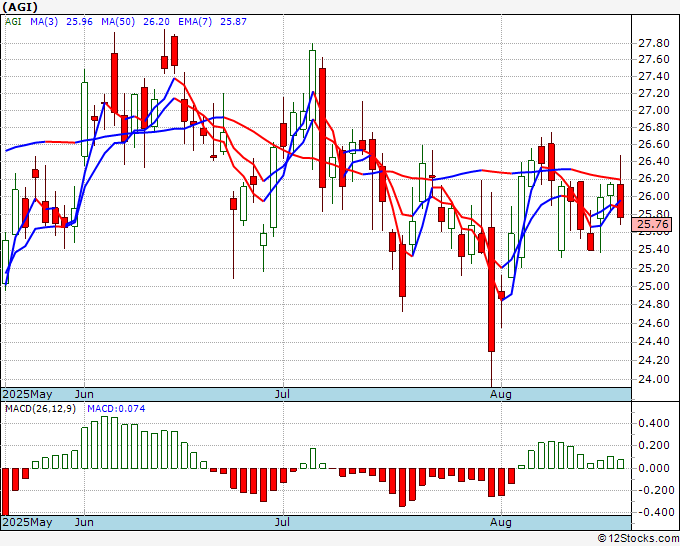
Task: Click 2025May on the price chart axis
Action: (x=27, y=394)
